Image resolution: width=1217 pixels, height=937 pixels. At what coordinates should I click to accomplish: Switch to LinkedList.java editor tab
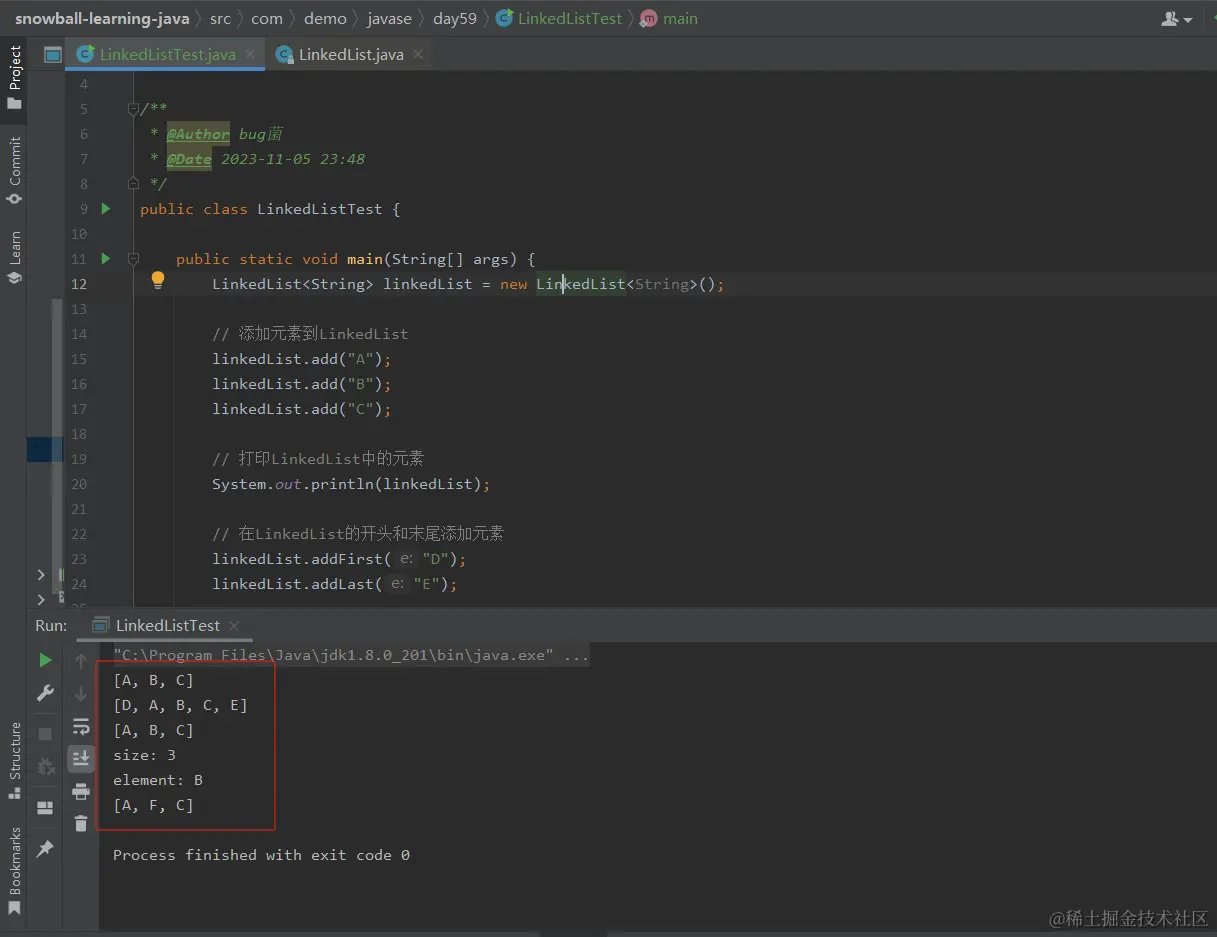tap(351, 55)
